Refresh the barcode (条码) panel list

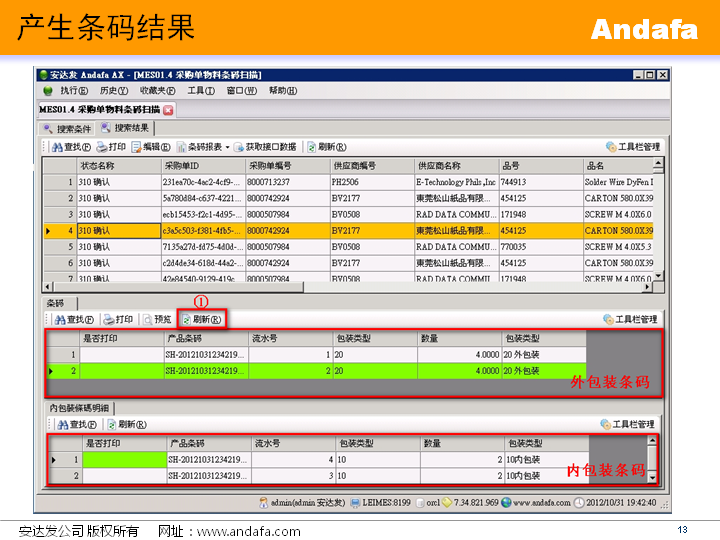[x=202, y=319]
